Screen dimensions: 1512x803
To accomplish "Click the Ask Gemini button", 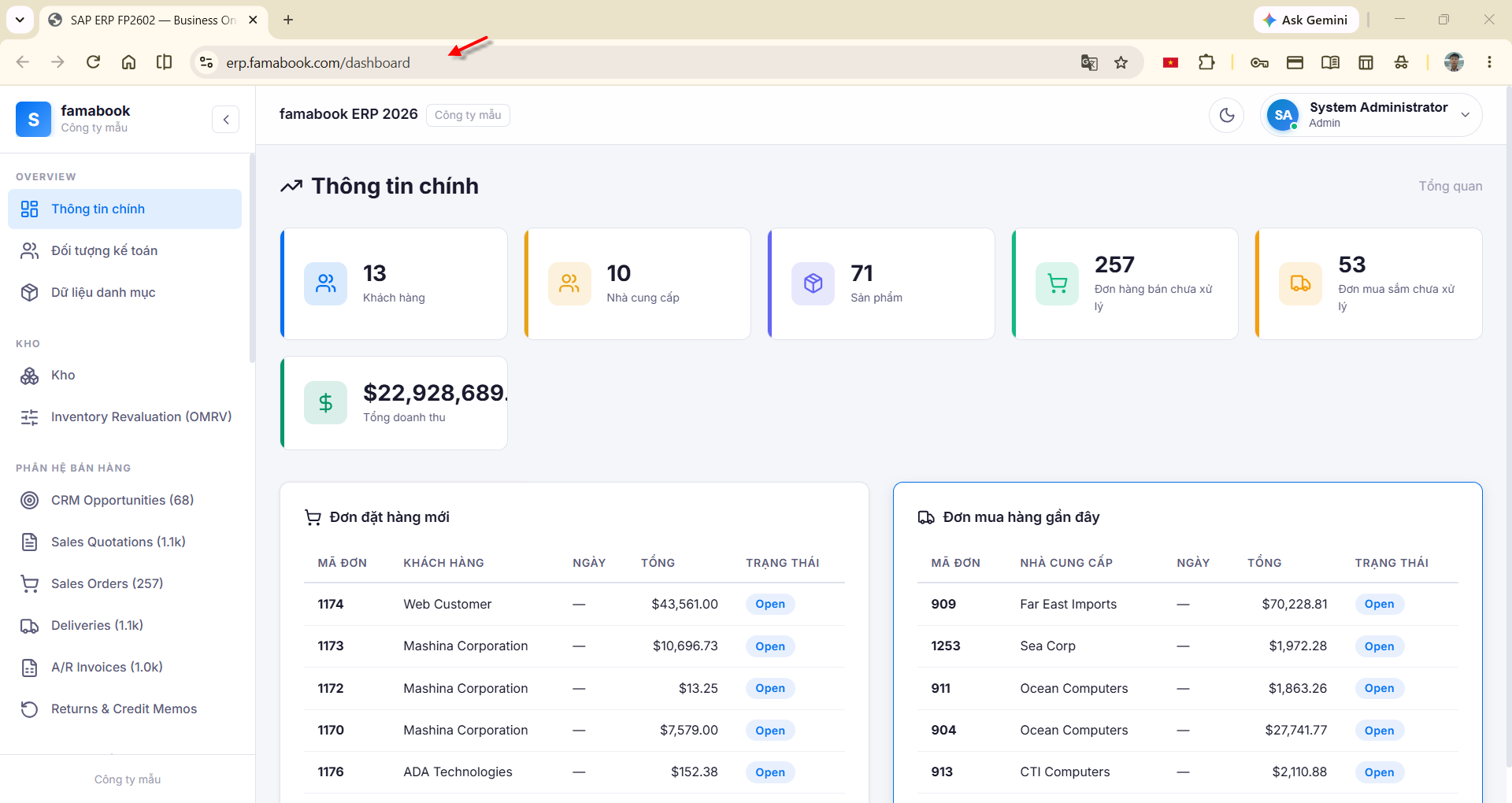I will (1306, 20).
